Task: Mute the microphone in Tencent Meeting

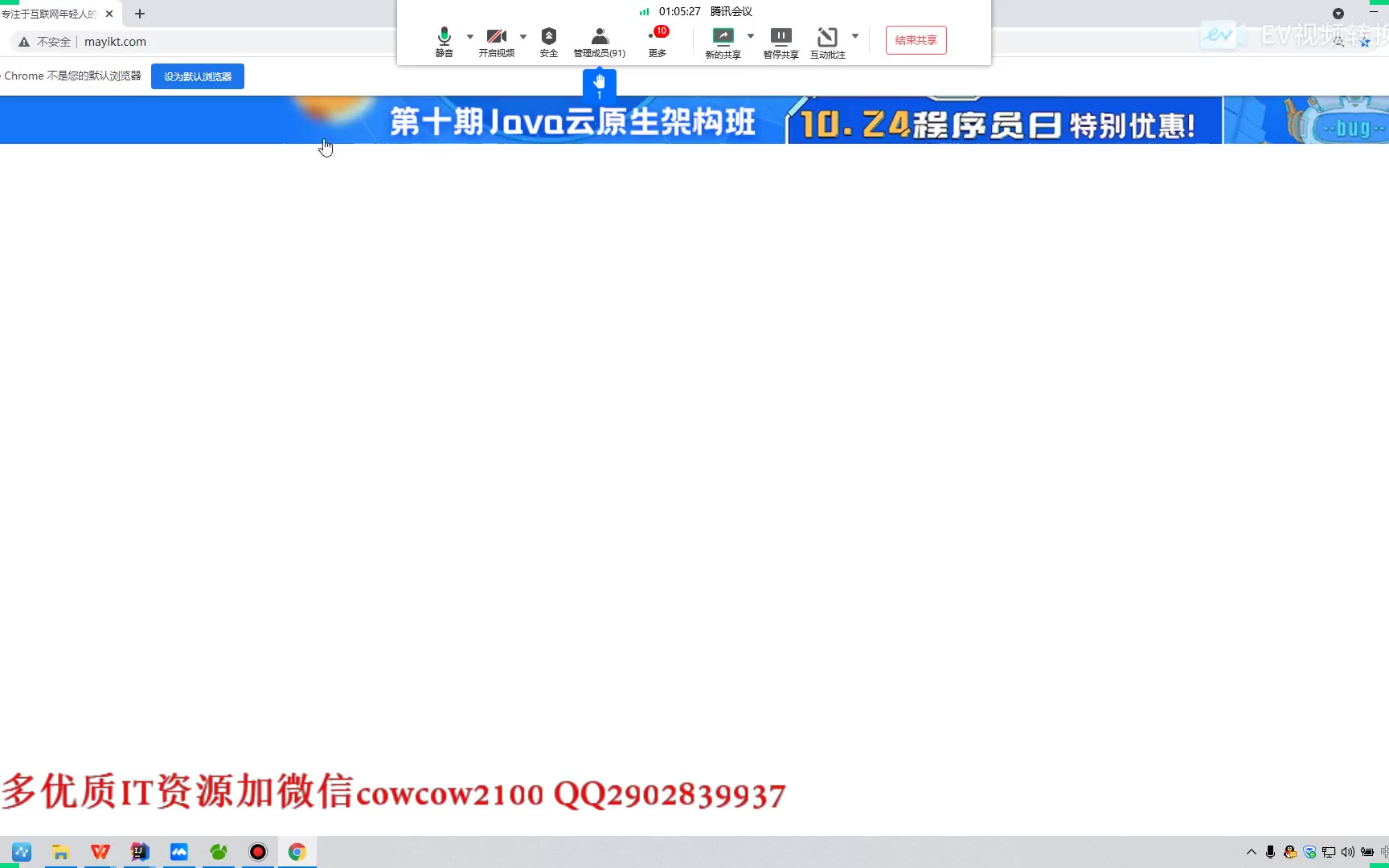Action: pyautogui.click(x=444, y=41)
